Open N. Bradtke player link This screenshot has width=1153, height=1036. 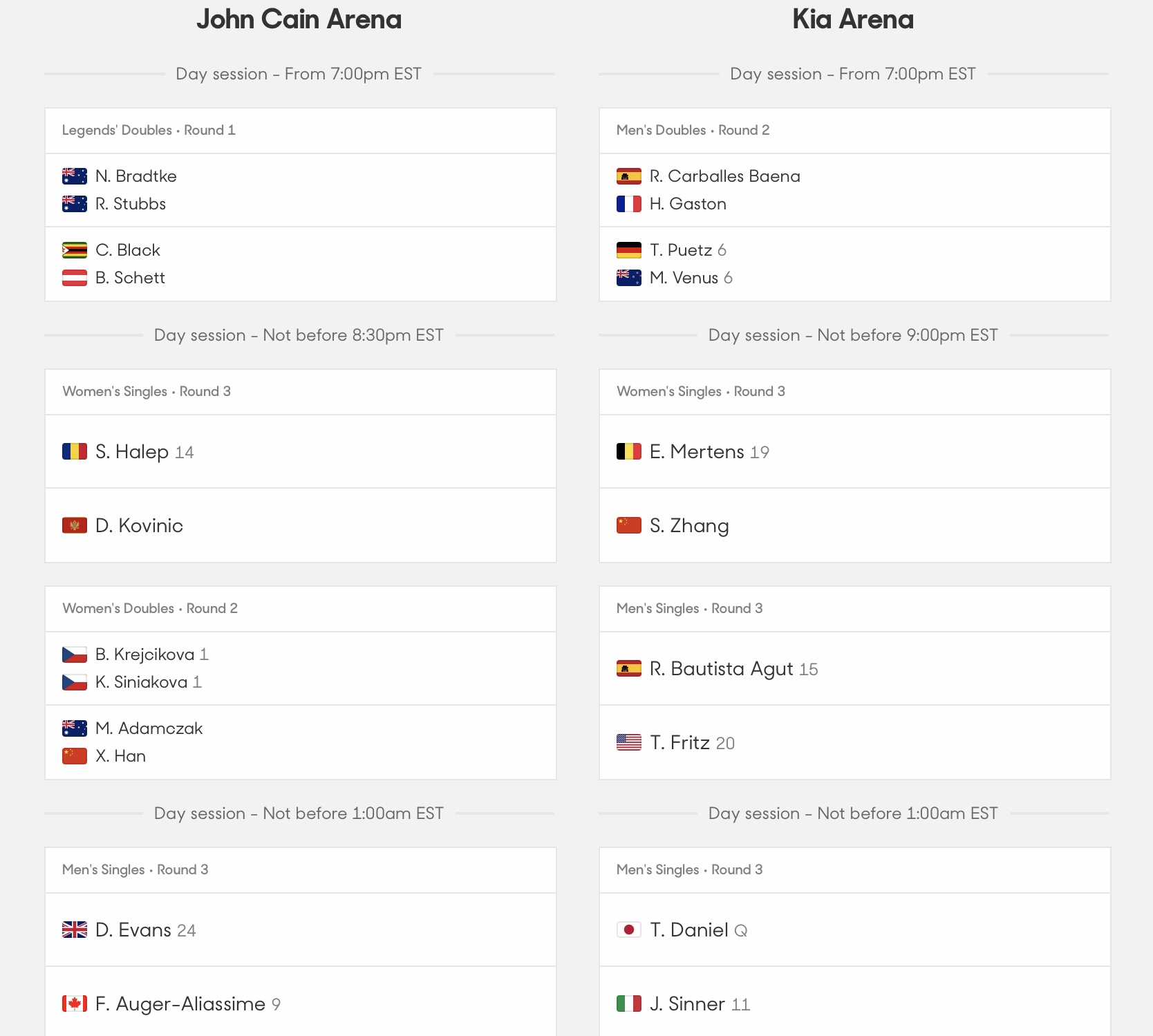tap(136, 176)
